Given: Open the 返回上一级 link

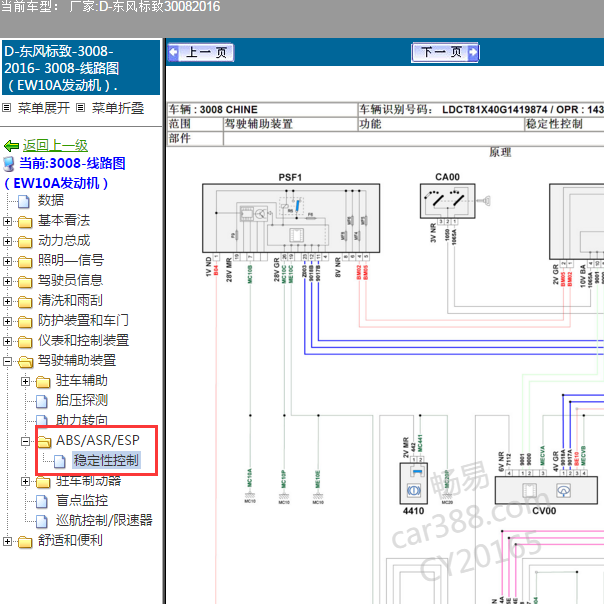Looking at the screenshot, I should [x=55, y=146].
